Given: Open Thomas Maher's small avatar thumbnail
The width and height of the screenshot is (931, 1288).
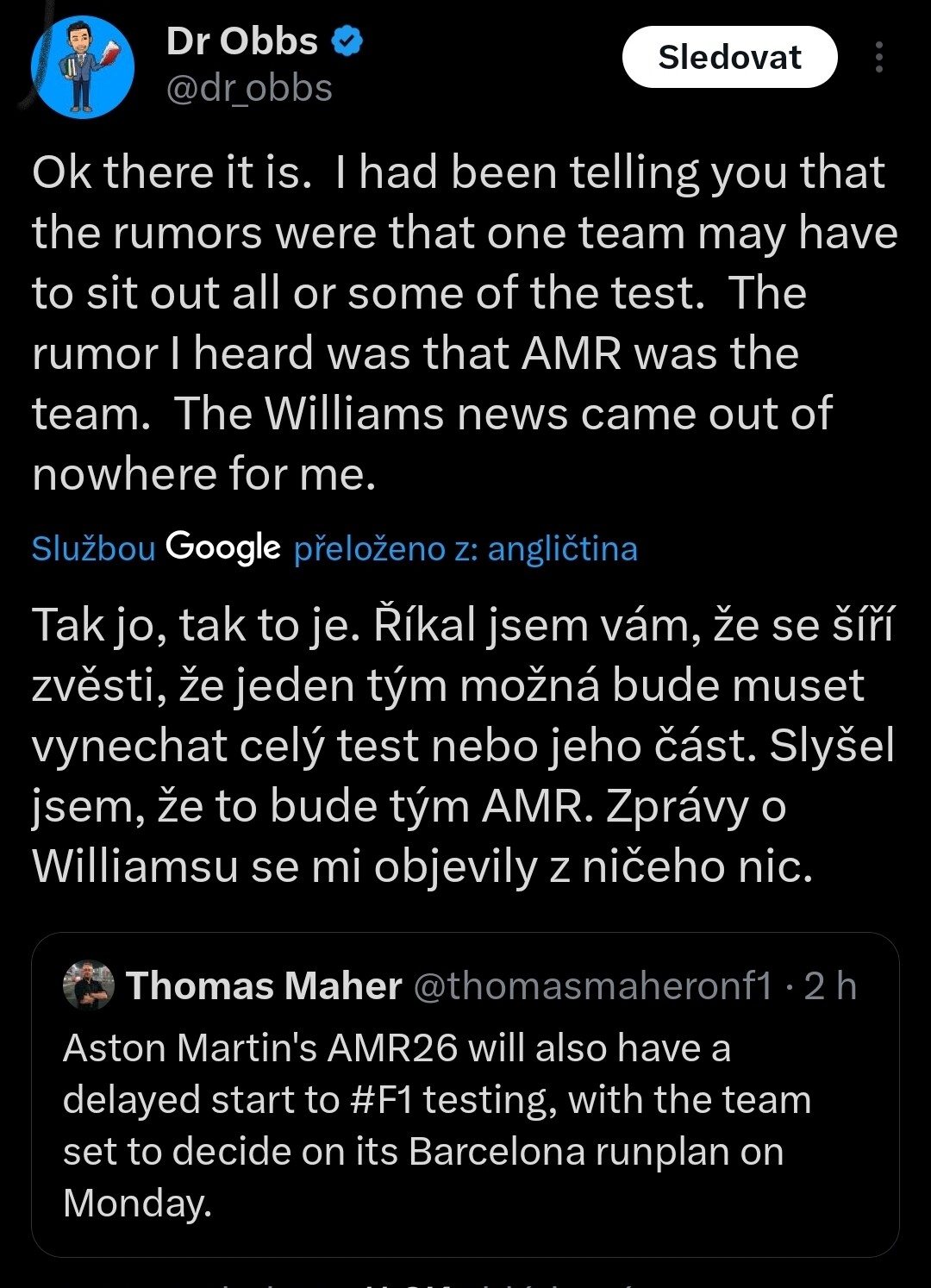Looking at the screenshot, I should 89,985.
